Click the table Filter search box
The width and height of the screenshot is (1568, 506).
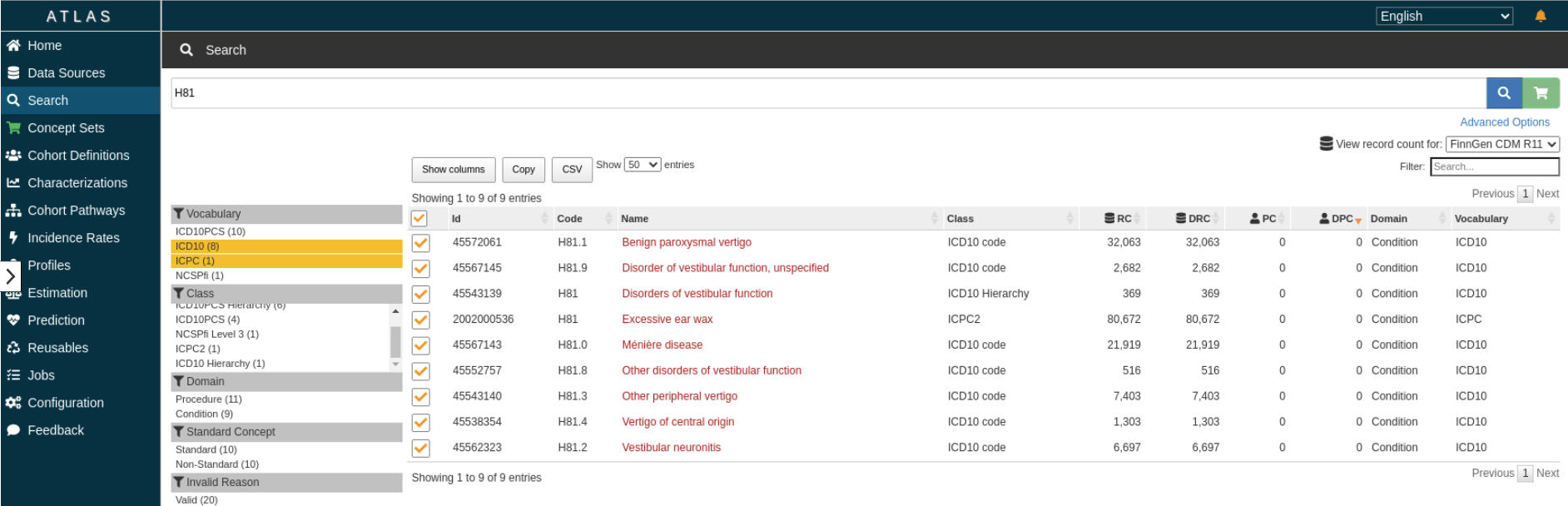[1495, 166]
